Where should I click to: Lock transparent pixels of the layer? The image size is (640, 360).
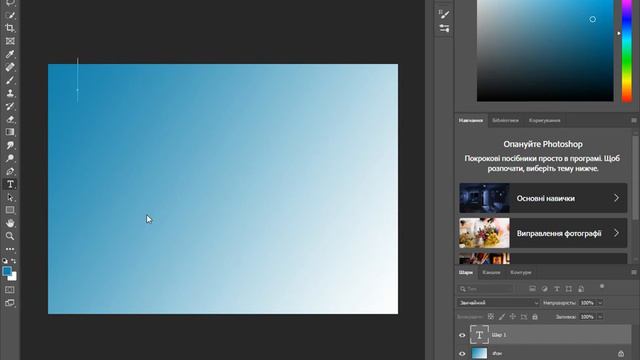491,317
